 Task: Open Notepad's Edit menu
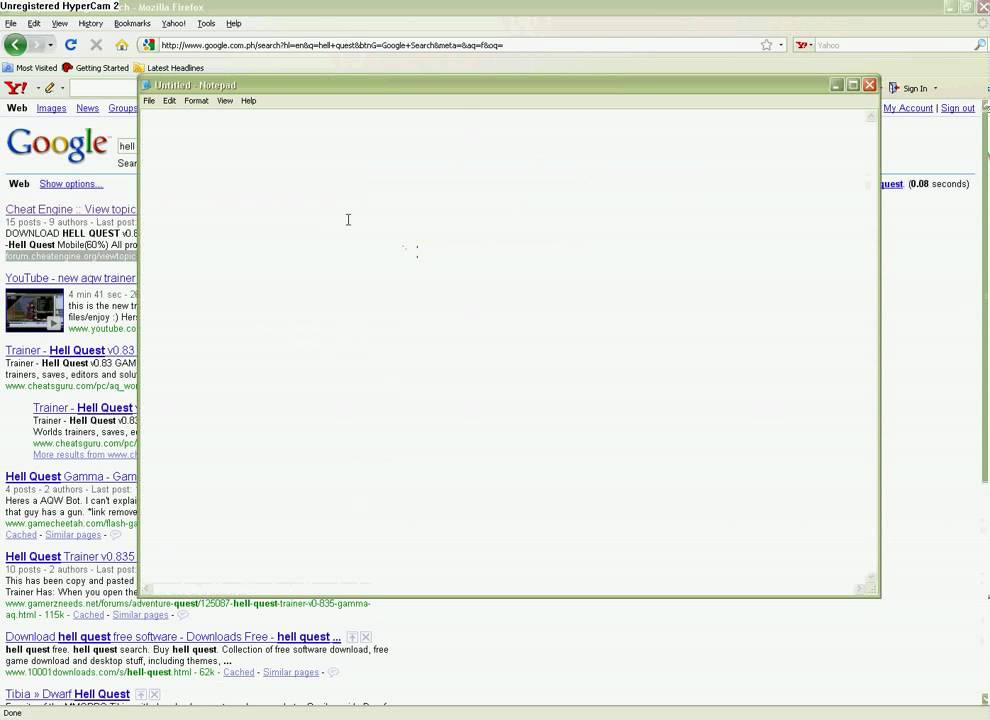pyautogui.click(x=169, y=100)
